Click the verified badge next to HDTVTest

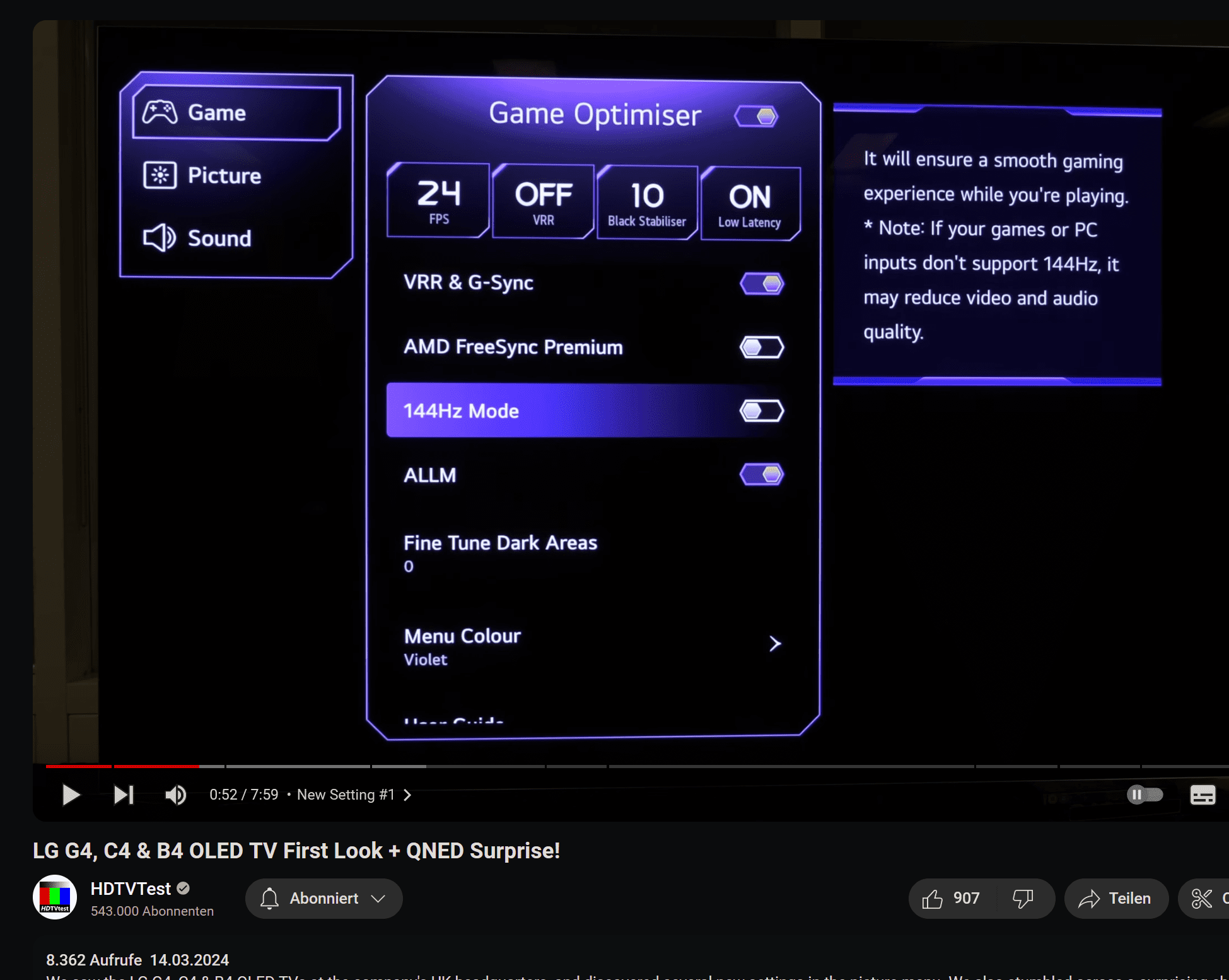183,889
